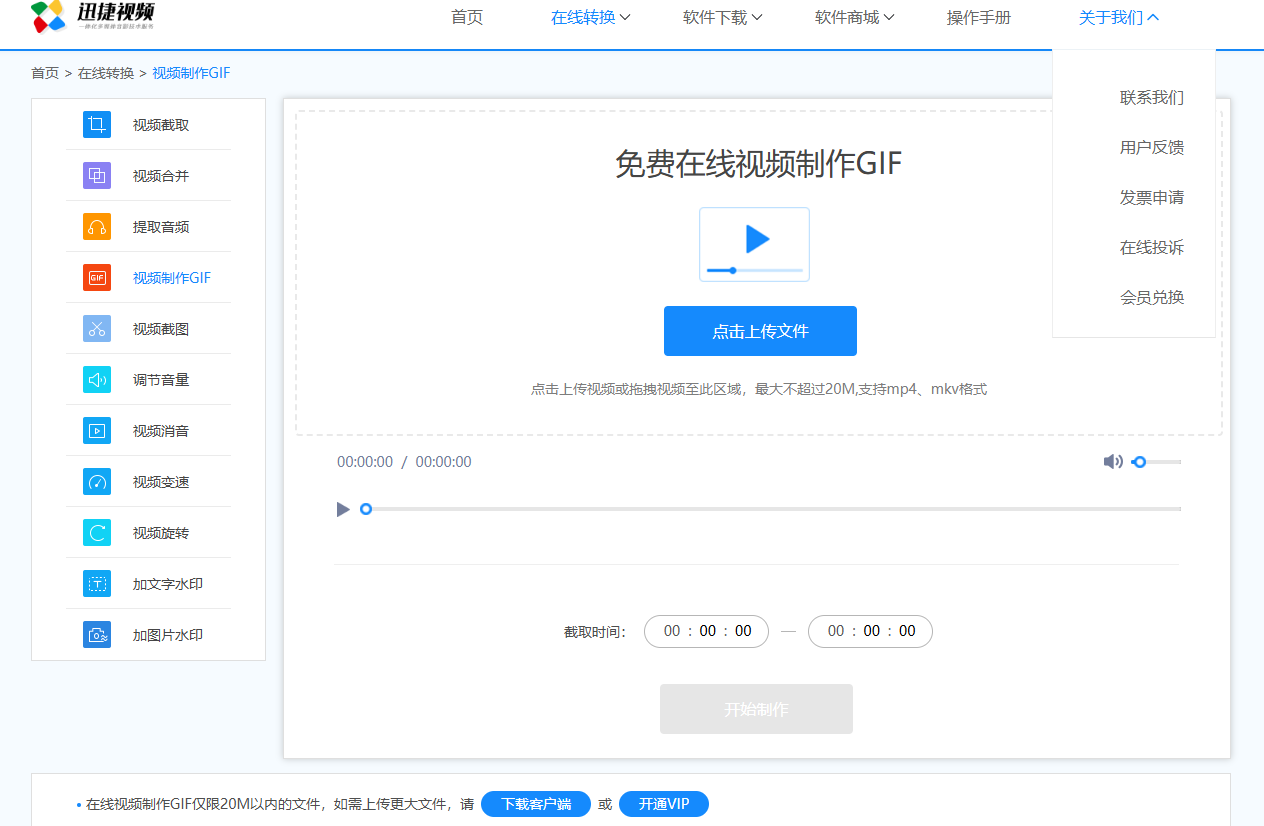Click the upload hint text about 20M limit
1264x826 pixels.
[x=759, y=389]
